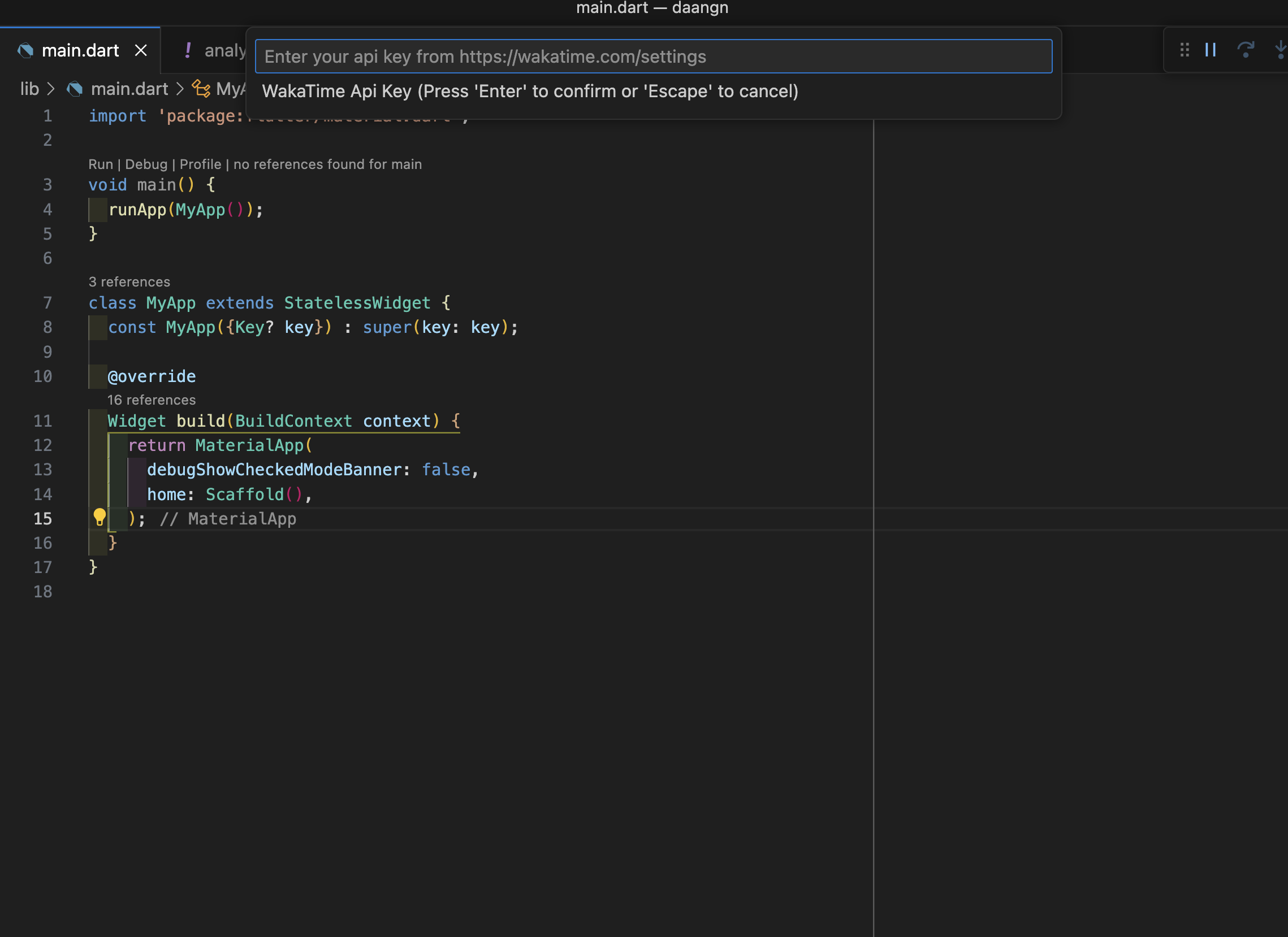Viewport: 1288px width, 937px height.
Task: Click the Dart file icon on main.dart tab
Action: tap(25, 50)
